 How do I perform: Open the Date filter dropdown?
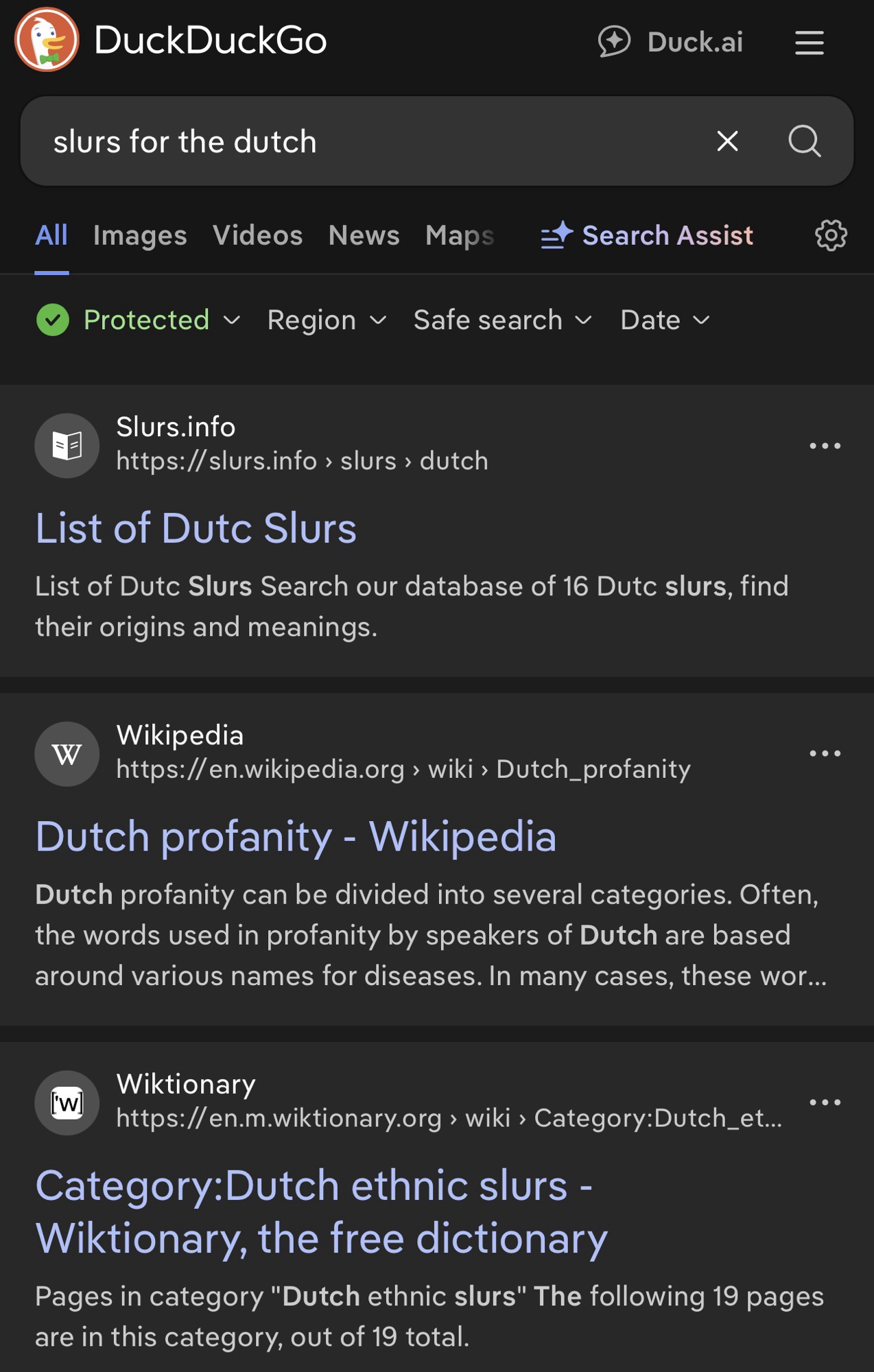(x=664, y=320)
